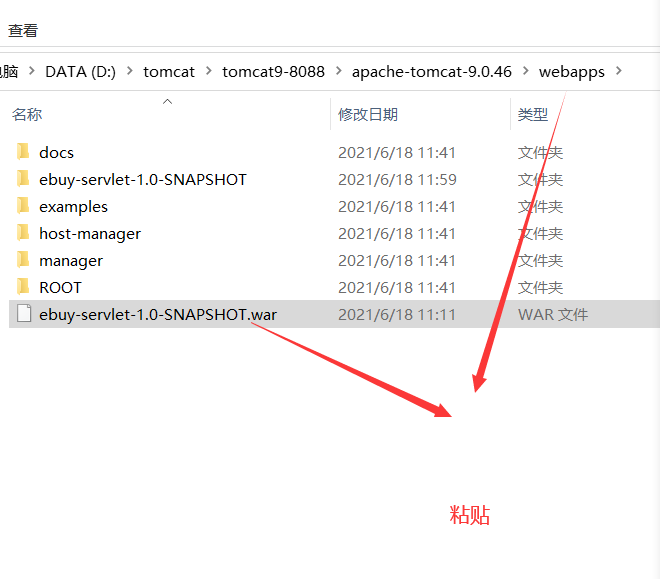Expand chevron before DATA (D:) breadcrumb
This screenshot has width=660, height=579.
[x=32, y=71]
